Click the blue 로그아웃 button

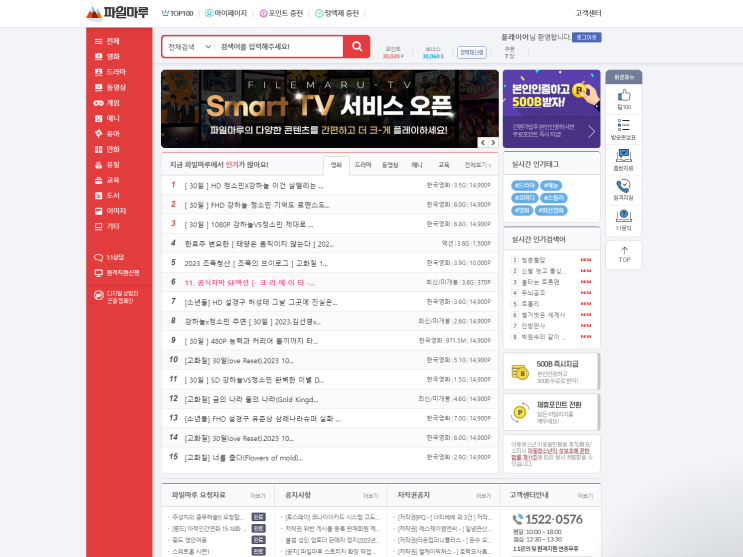click(x=587, y=37)
